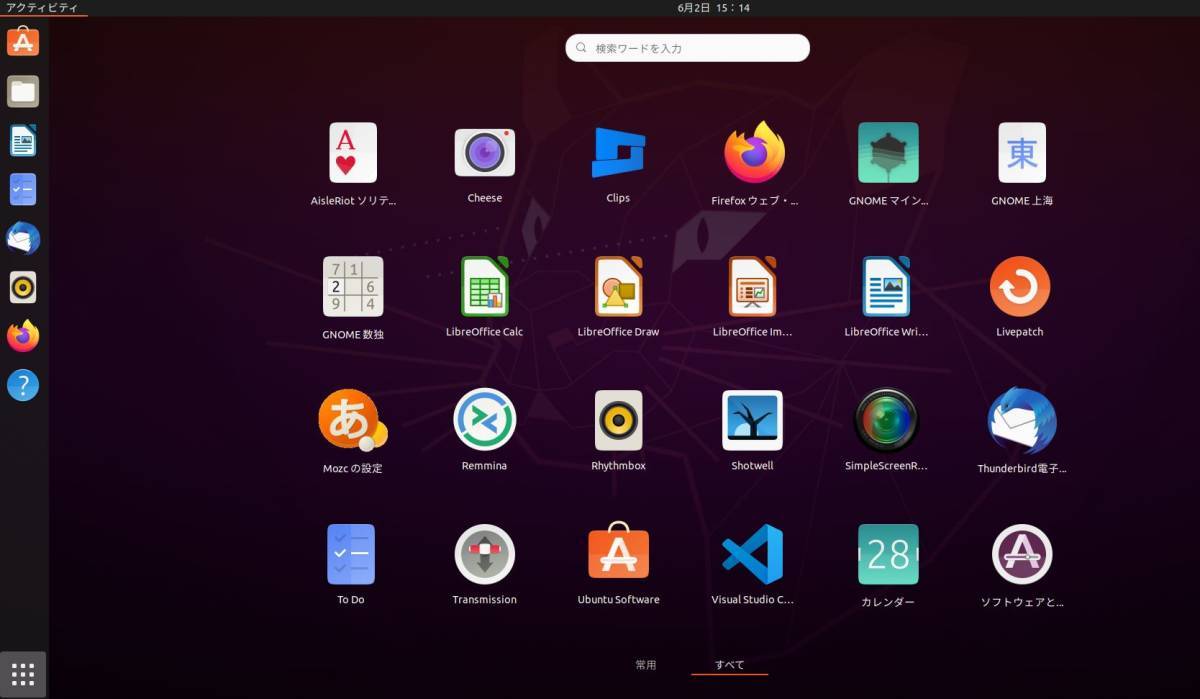Open ソフトウェアと… software updates app
The width and height of the screenshot is (1200, 699).
1022,554
